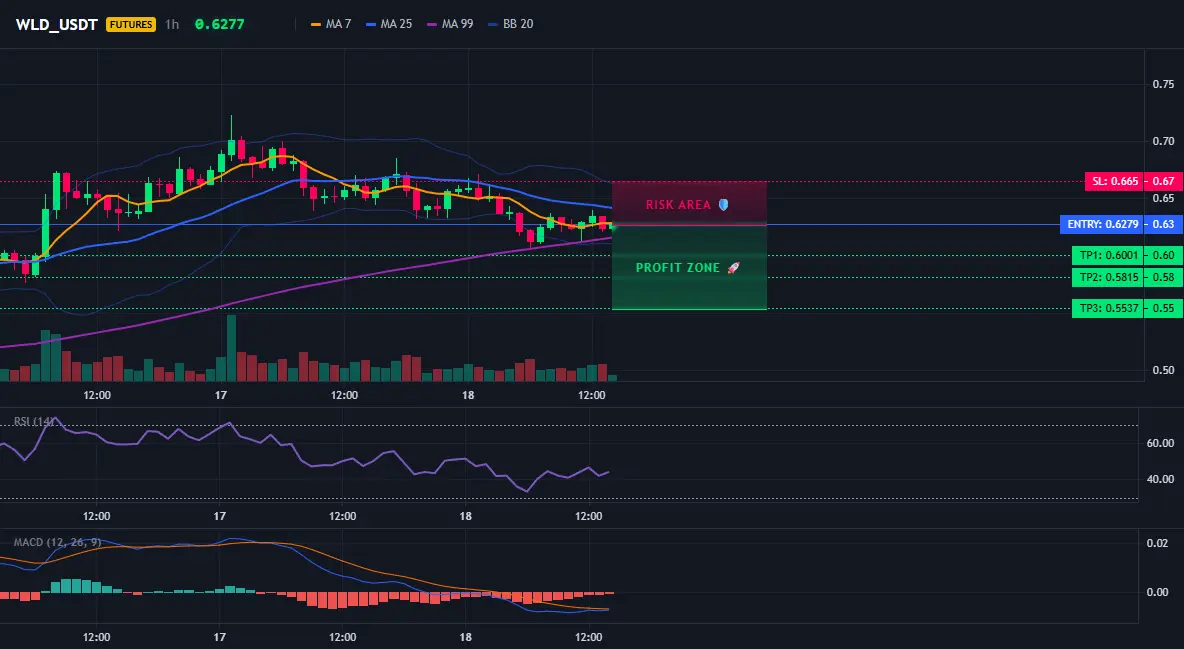1184x649 pixels.
Task: Click the TP1: 0.6001 label
Action: click(1107, 255)
